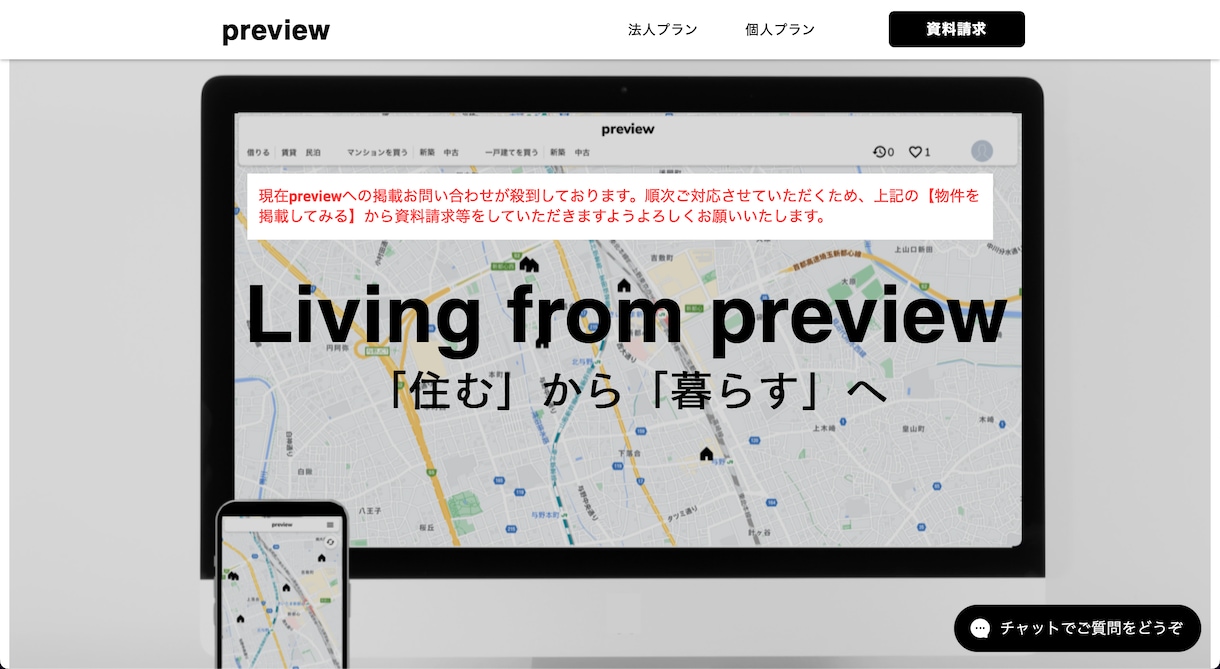Click the Living from preview headline
The image size is (1220, 669).
coord(626,314)
